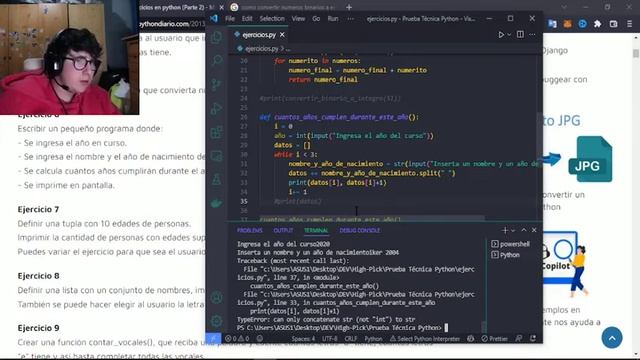
Task: Switch to the OUTPUT panel tab
Action: (283, 230)
